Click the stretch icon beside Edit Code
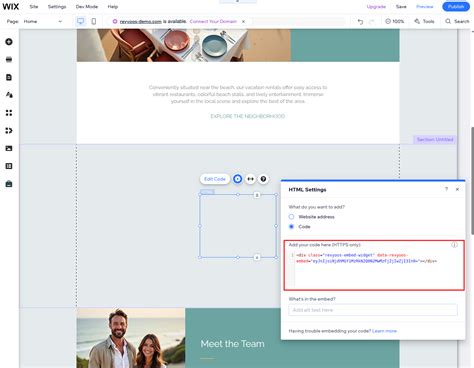474x368 pixels. tap(250, 179)
